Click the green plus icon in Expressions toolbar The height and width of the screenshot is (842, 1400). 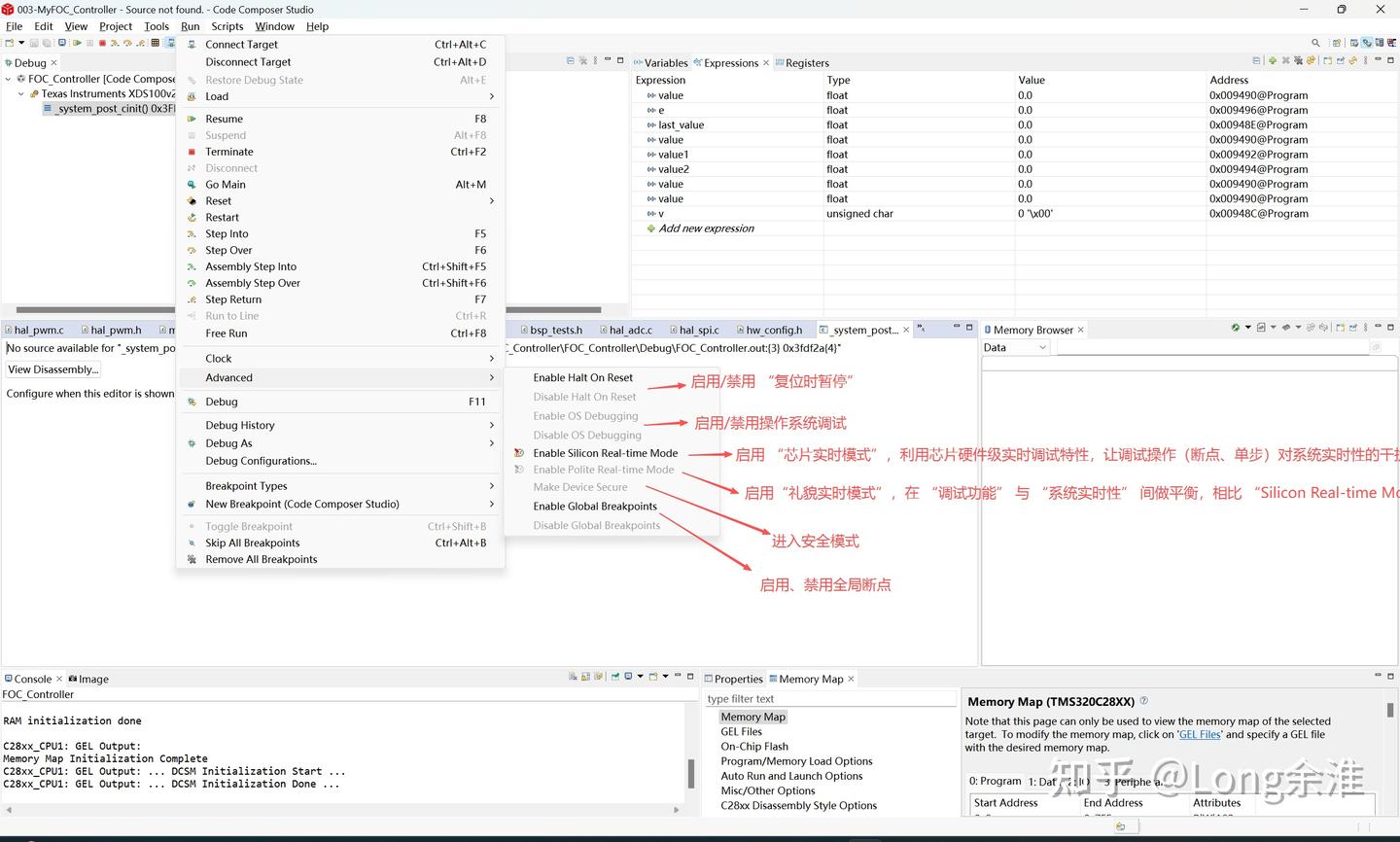[1273, 61]
